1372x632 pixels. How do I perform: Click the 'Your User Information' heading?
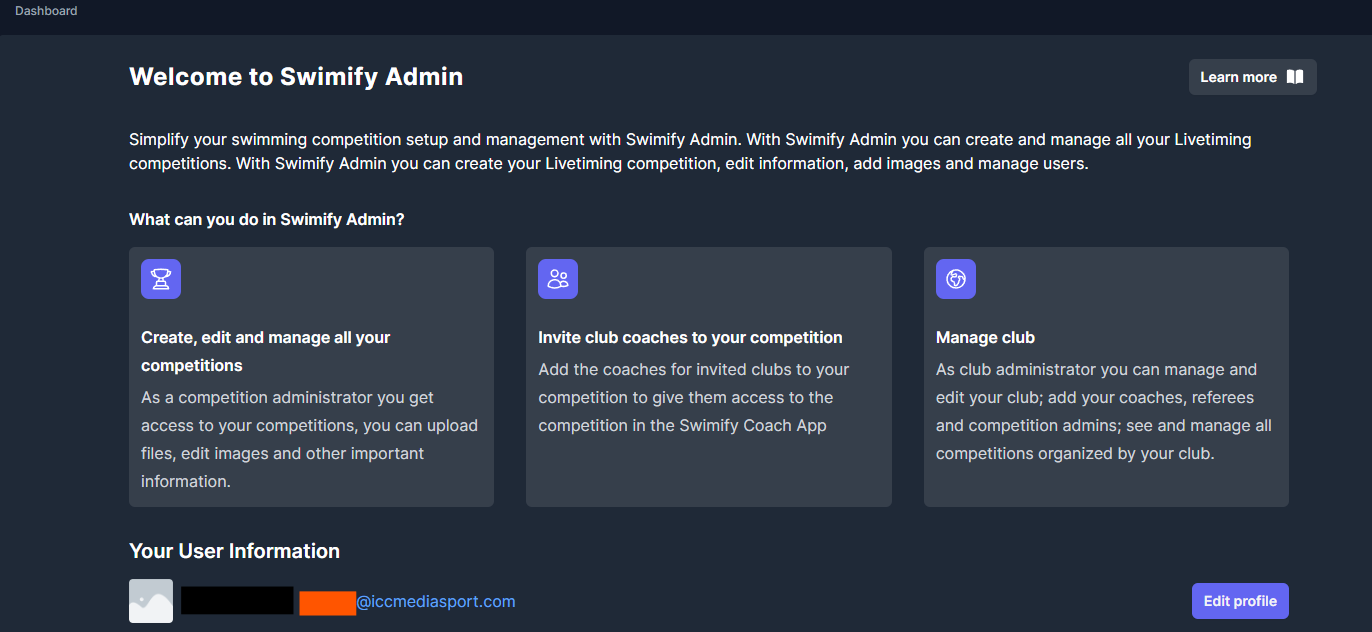(x=234, y=551)
